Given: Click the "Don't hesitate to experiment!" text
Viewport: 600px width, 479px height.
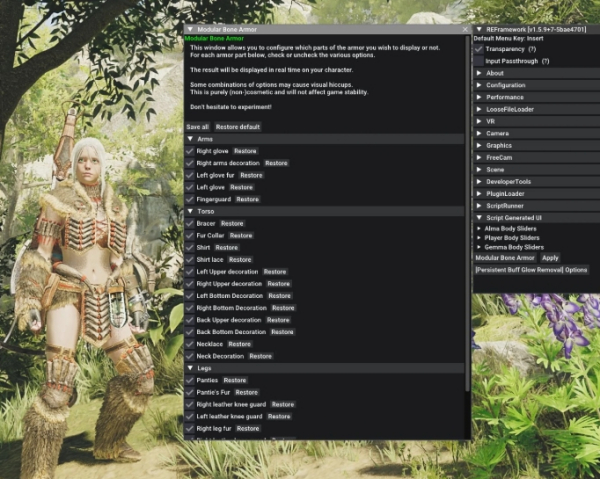Looking at the screenshot, I should coord(231,107).
